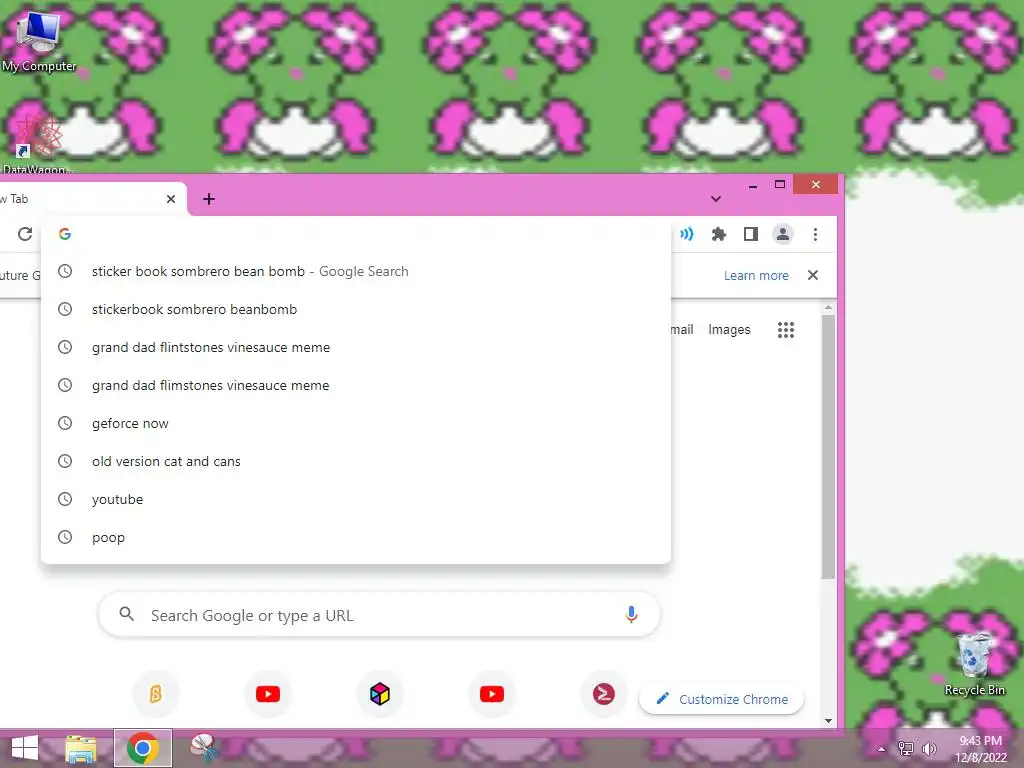Click the blue sound wave extension icon

pos(686,234)
